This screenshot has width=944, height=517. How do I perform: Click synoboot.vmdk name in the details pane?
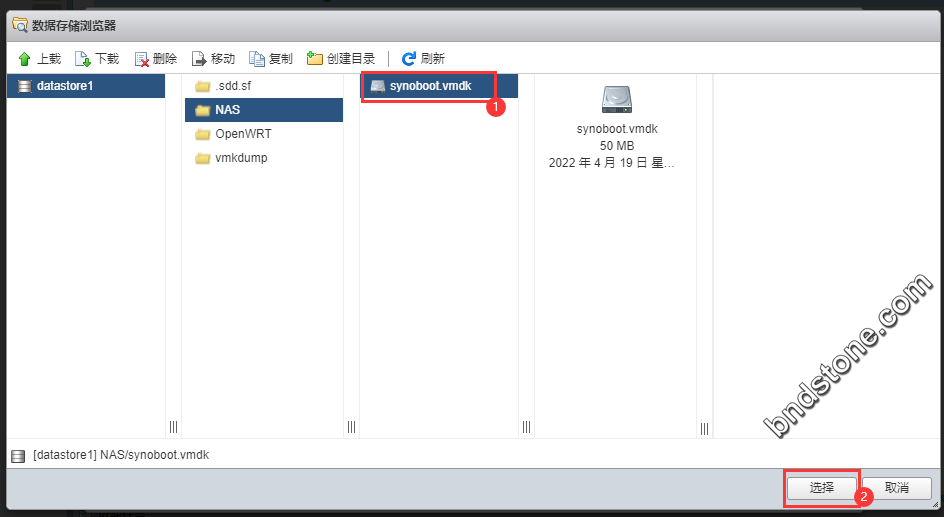click(x=617, y=129)
